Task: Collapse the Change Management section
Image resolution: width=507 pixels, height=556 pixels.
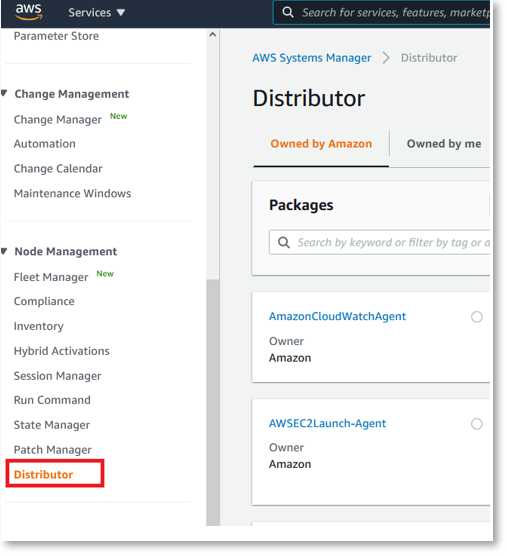Action: [4, 94]
